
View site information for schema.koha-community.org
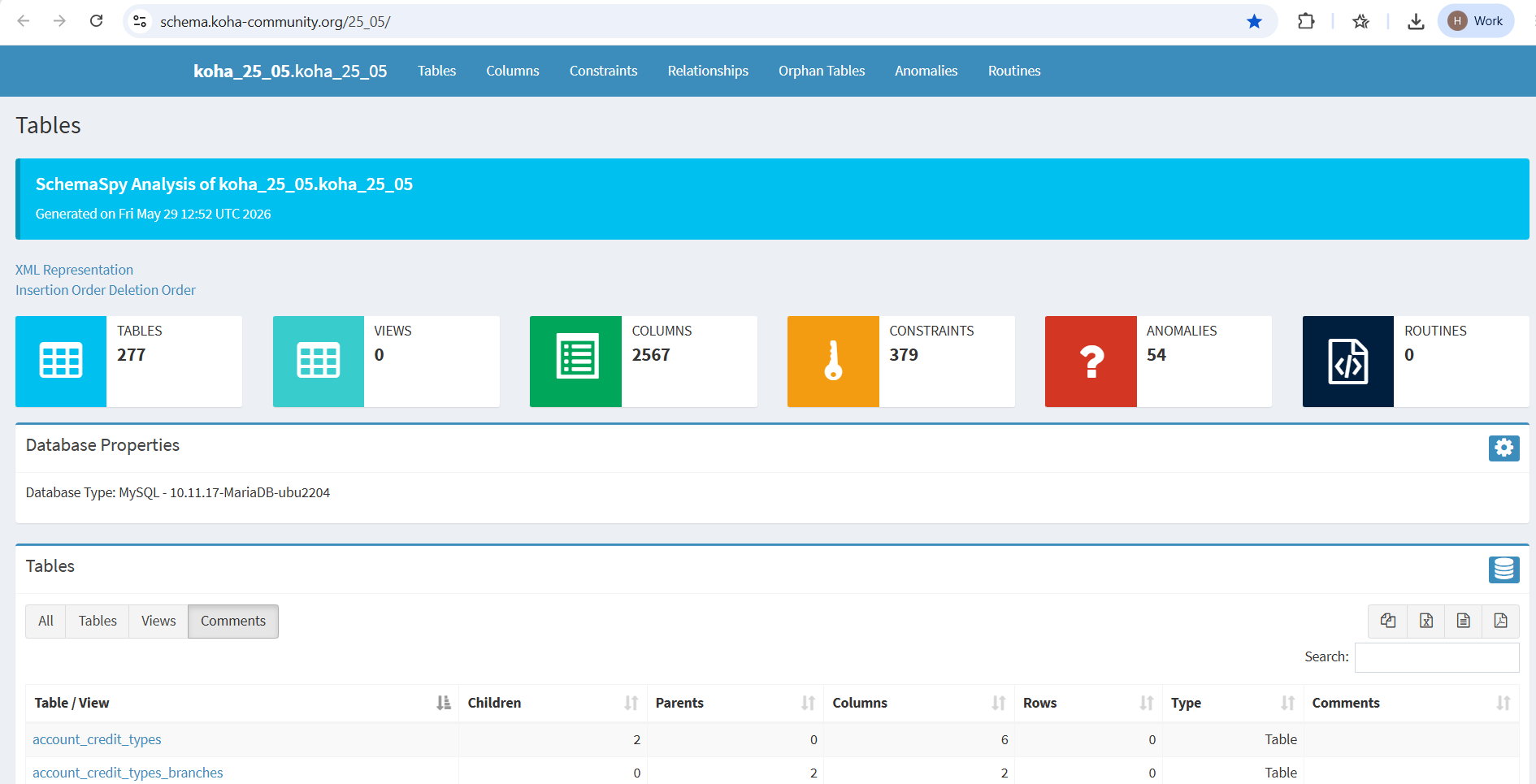click(140, 21)
